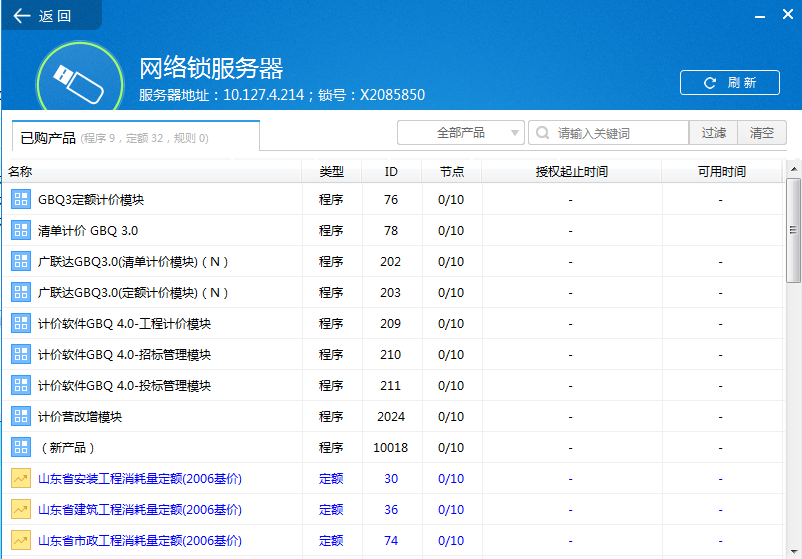Sort by the 名称 column header
Viewport: 802px width, 559px height.
(152, 172)
